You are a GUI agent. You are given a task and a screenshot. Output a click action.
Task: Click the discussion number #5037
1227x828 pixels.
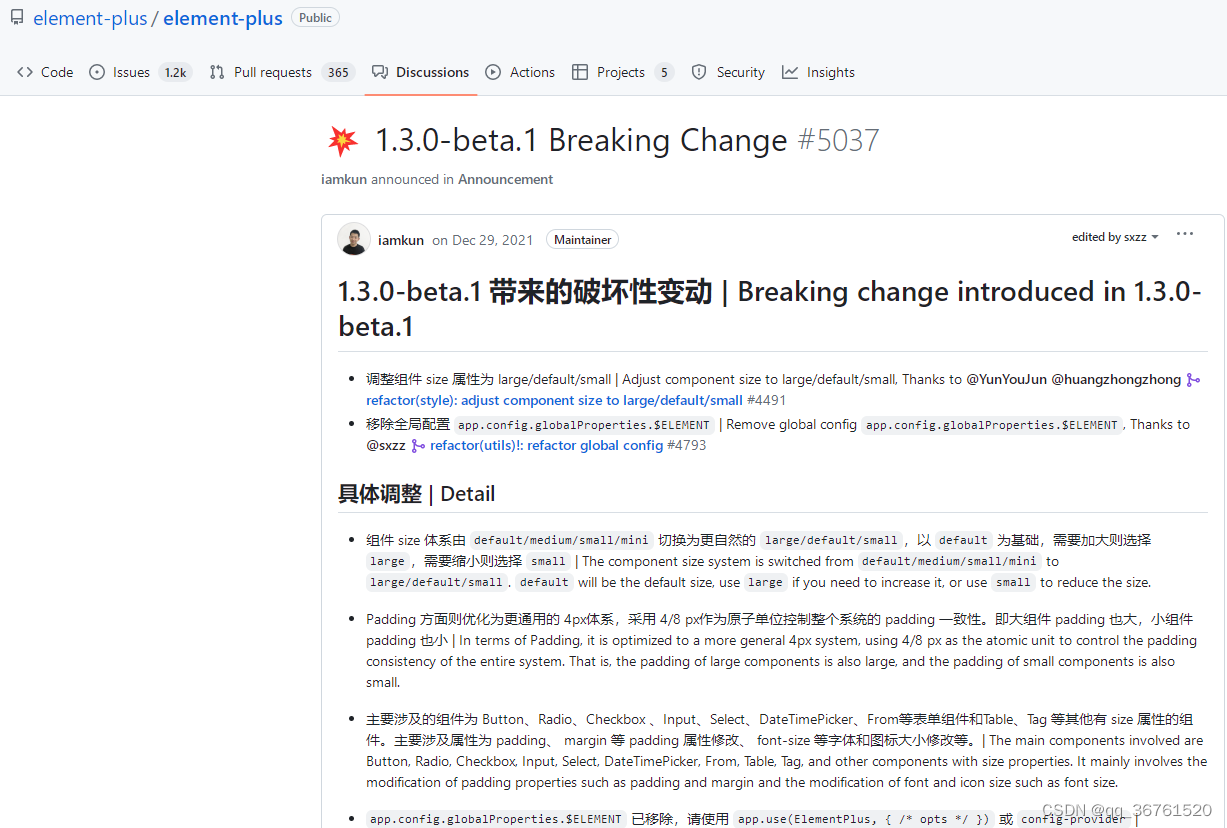[x=838, y=141]
